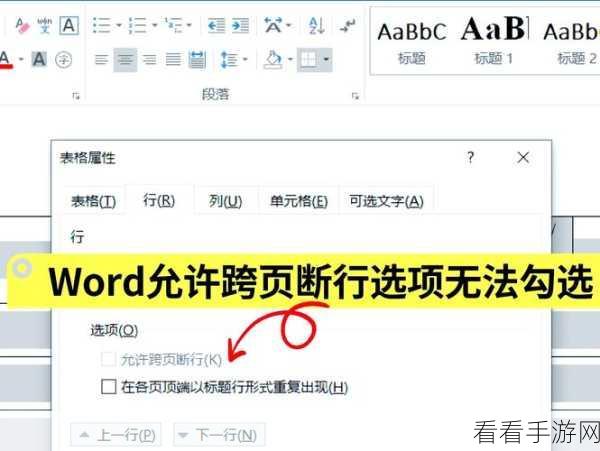
Task: Click the Line Spacing icon
Action: 230,59
